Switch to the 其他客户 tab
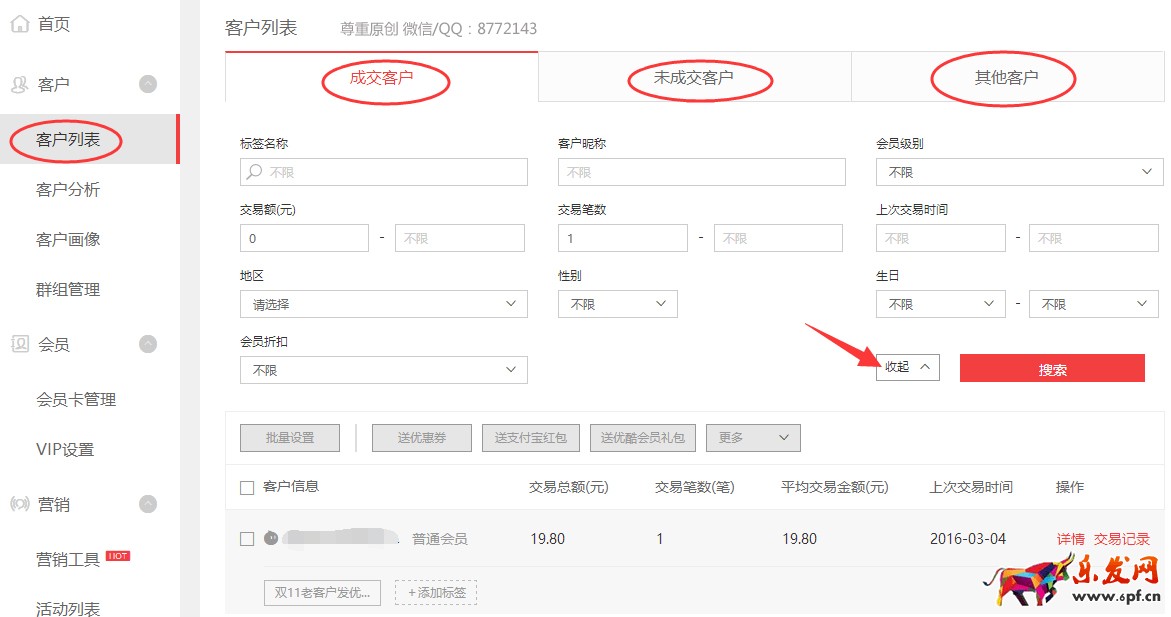This screenshot has width=1171, height=617. point(1006,78)
